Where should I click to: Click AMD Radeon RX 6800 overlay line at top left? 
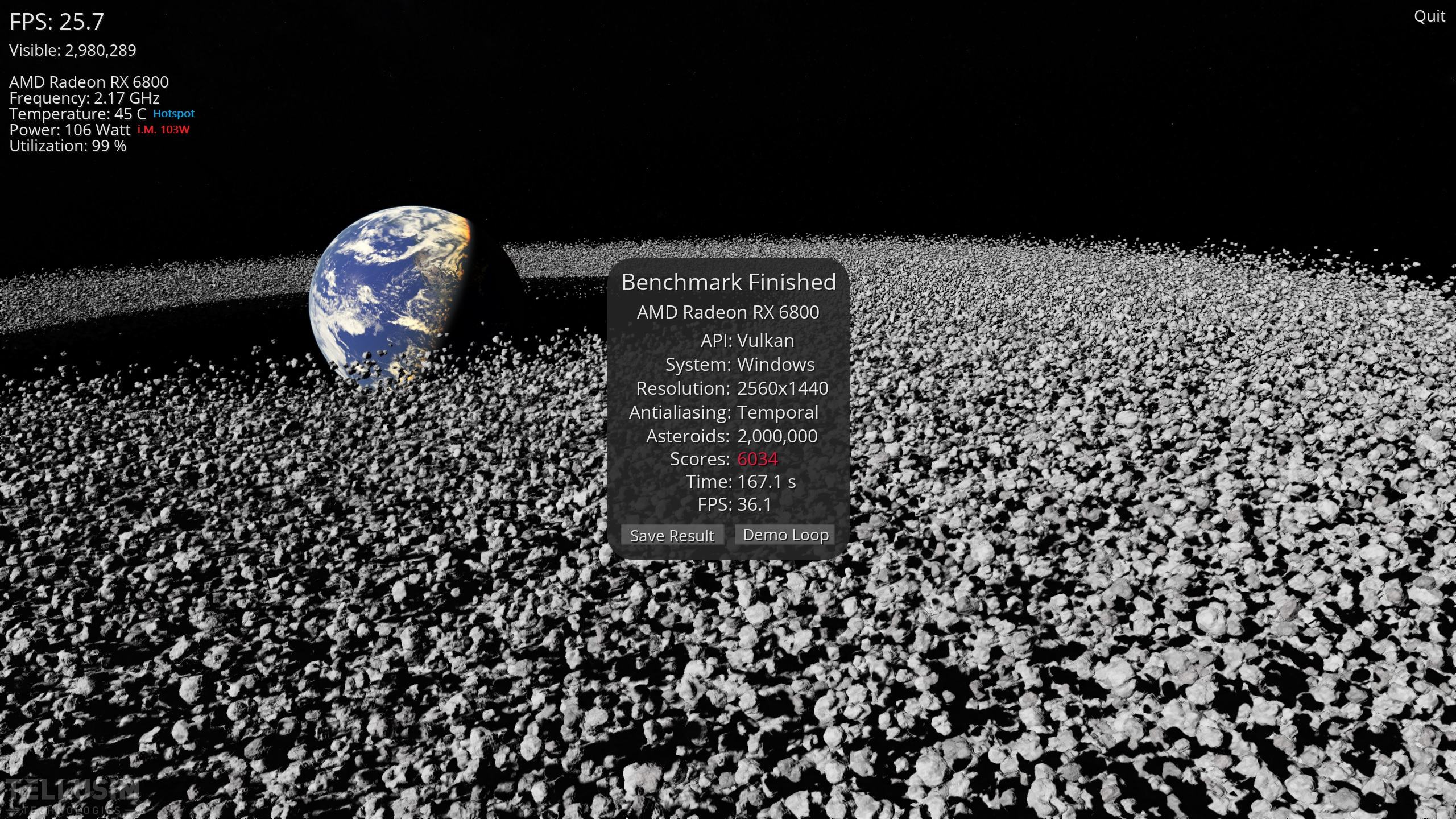pos(89,82)
